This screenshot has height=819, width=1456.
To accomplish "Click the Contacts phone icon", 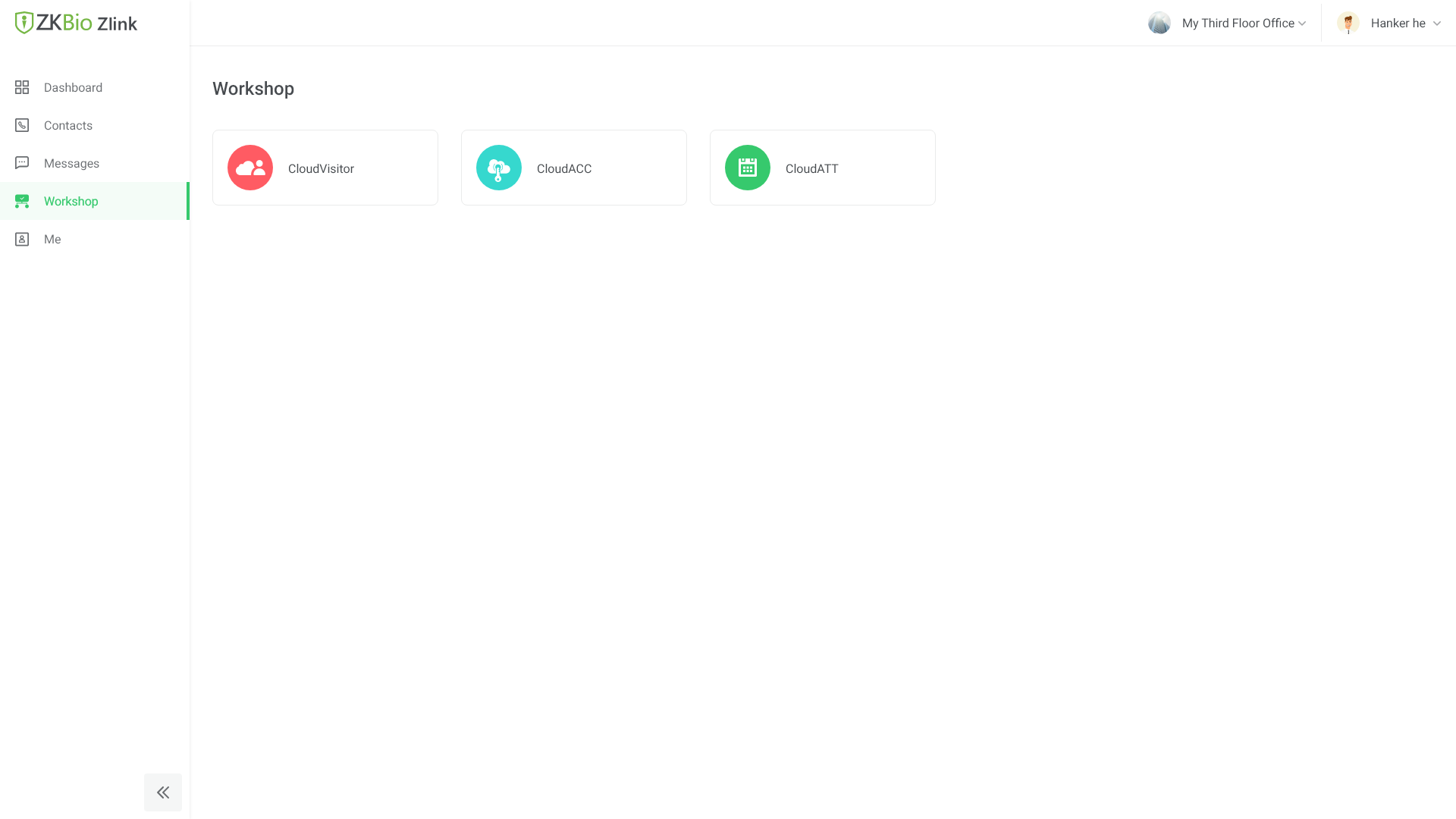I will pos(22,125).
